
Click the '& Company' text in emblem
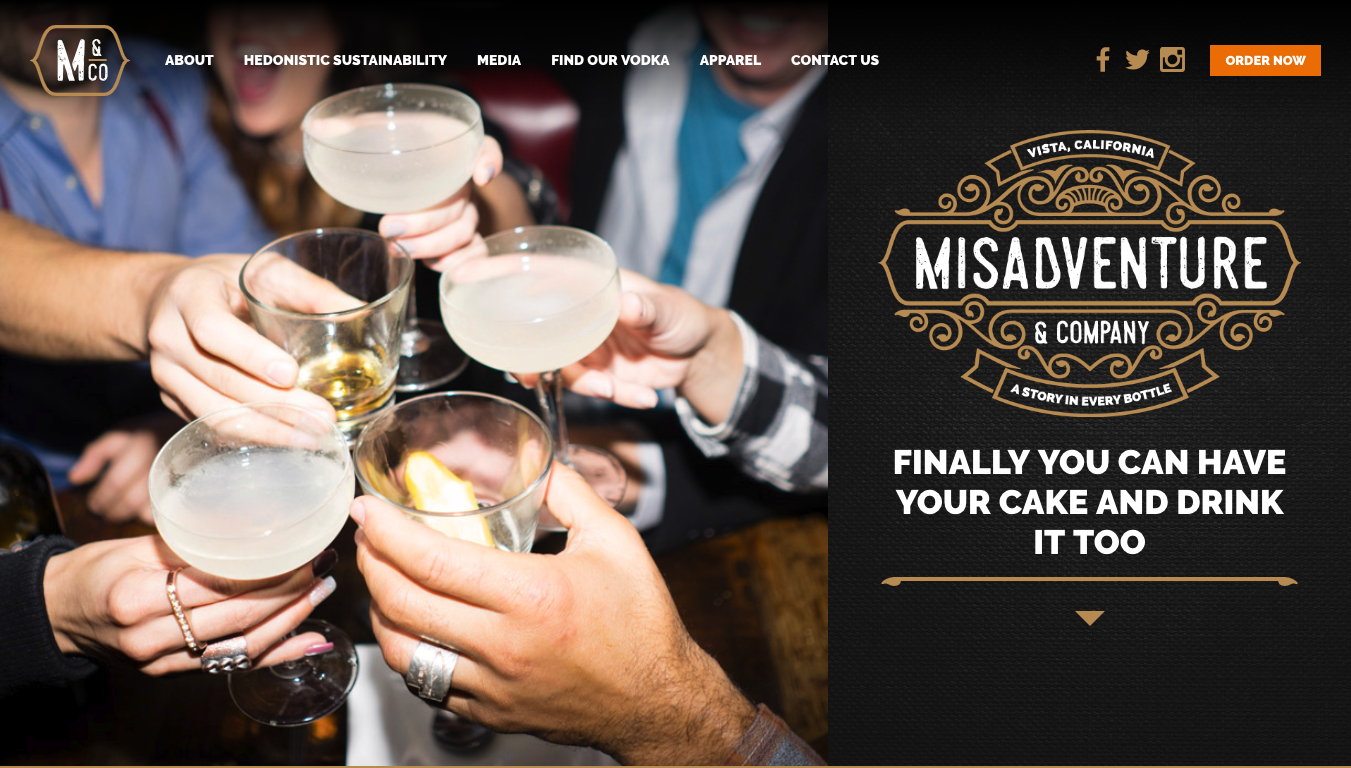pyautogui.click(x=1091, y=333)
